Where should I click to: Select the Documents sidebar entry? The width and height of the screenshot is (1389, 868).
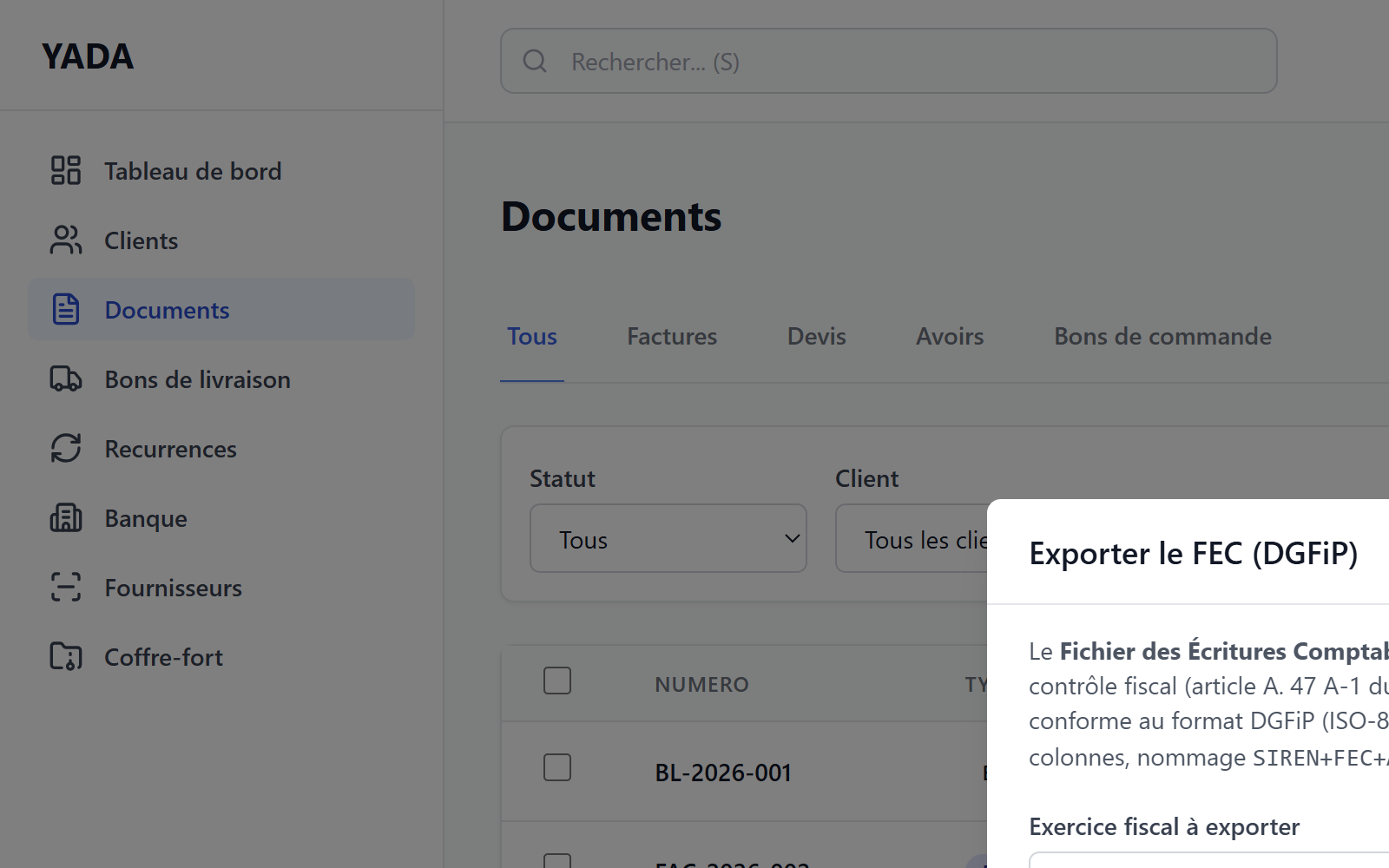coord(221,309)
